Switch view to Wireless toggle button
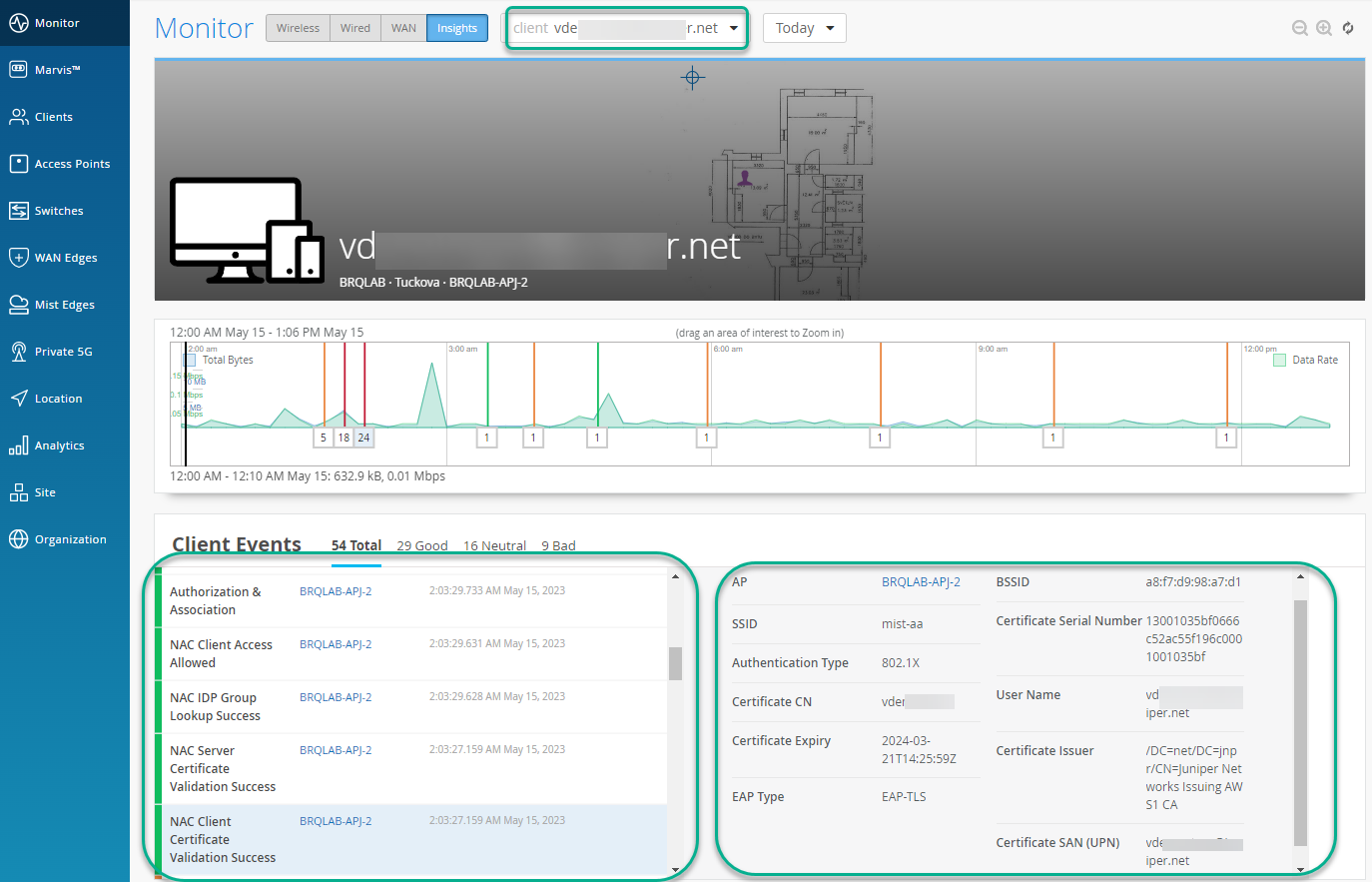 pyautogui.click(x=298, y=28)
